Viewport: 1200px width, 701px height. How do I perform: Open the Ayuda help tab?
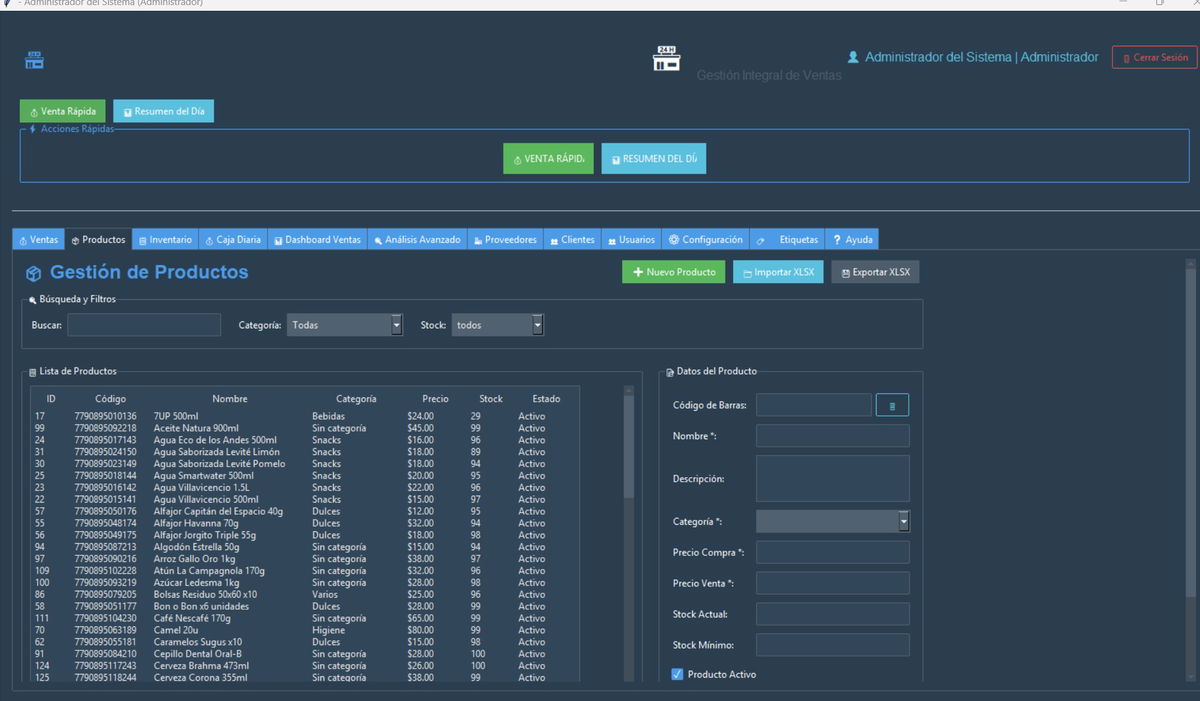852,240
